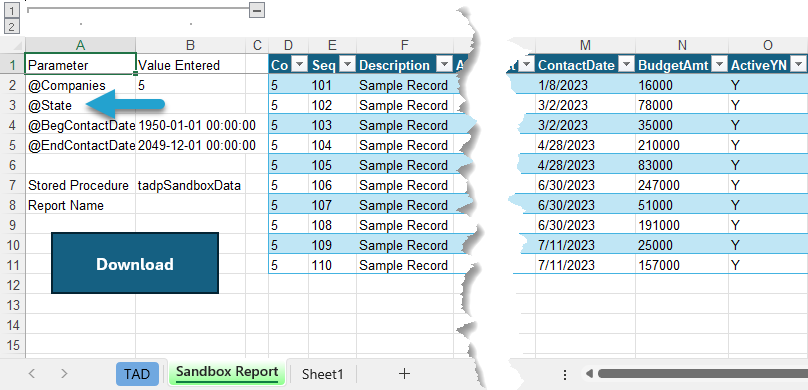808x390 pixels.
Task: Open the Sheet1 tab
Action: 322,374
